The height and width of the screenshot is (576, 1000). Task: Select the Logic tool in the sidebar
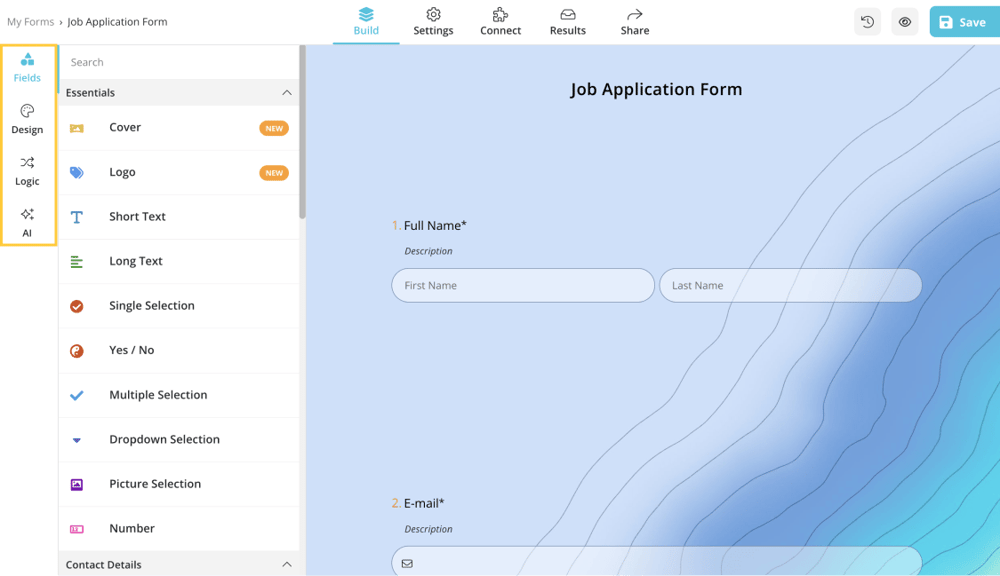(28, 172)
